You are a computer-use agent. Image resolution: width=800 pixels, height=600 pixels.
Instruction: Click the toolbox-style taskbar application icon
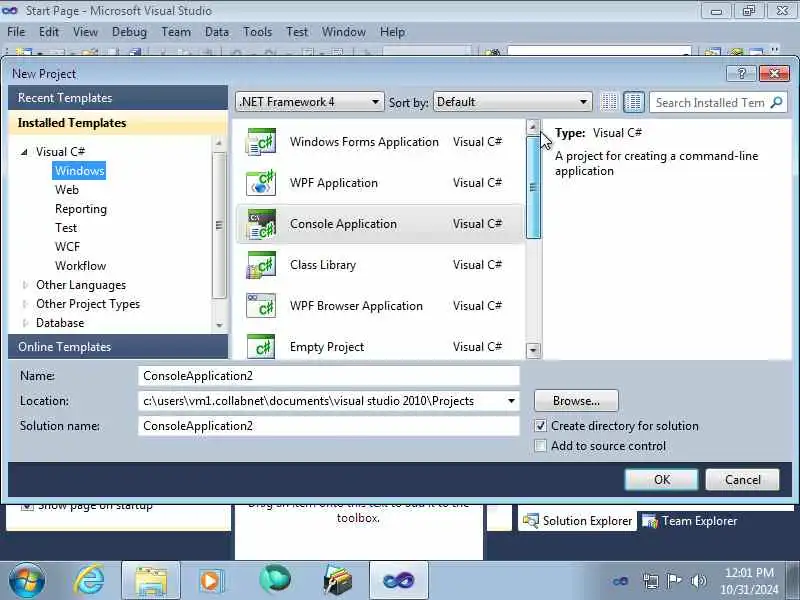[337, 580]
